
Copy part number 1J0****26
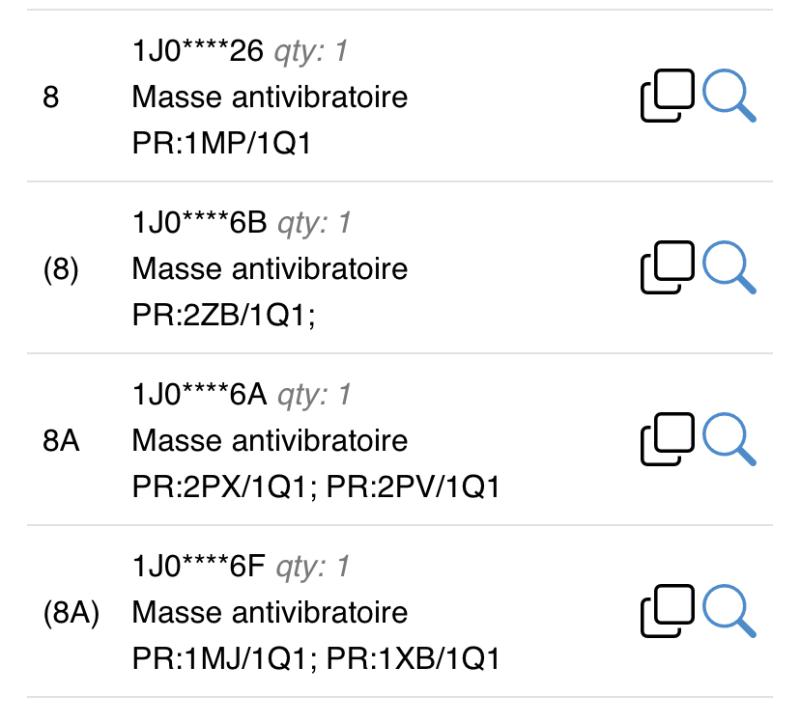tap(667, 95)
